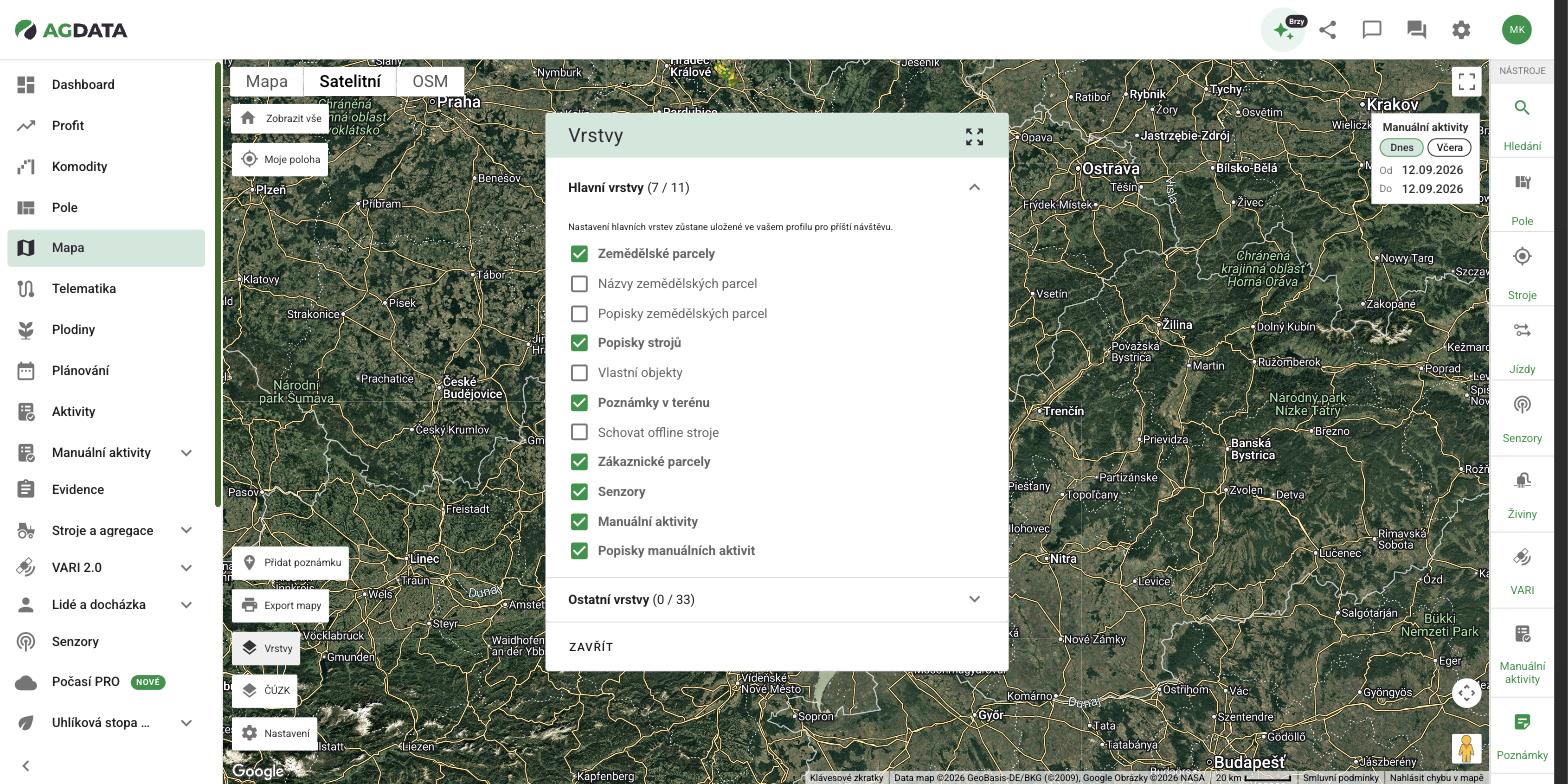Click the Od date field
Screen dimensions: 1568x784
point(1432,170)
